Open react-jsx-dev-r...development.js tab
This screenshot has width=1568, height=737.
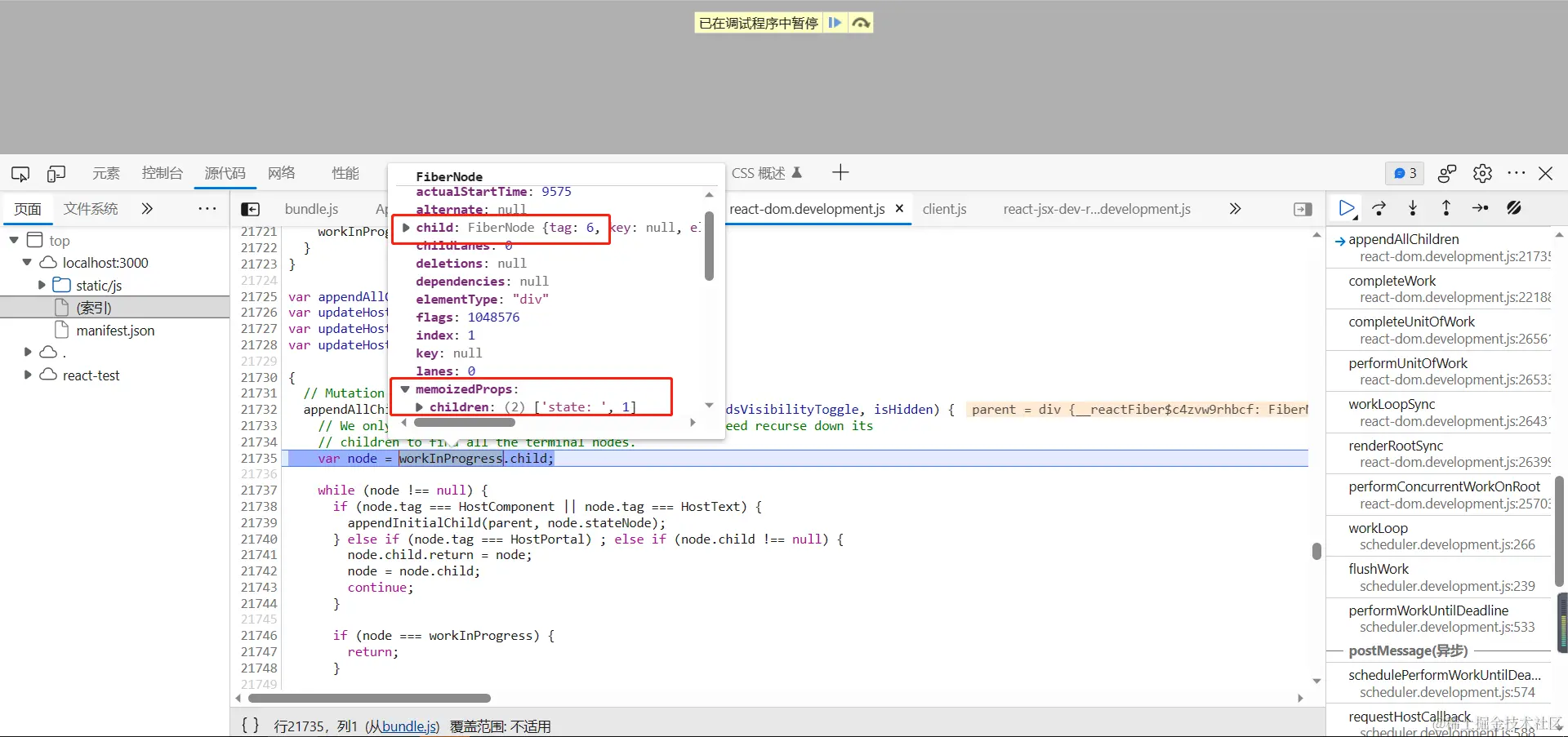tap(1097, 209)
